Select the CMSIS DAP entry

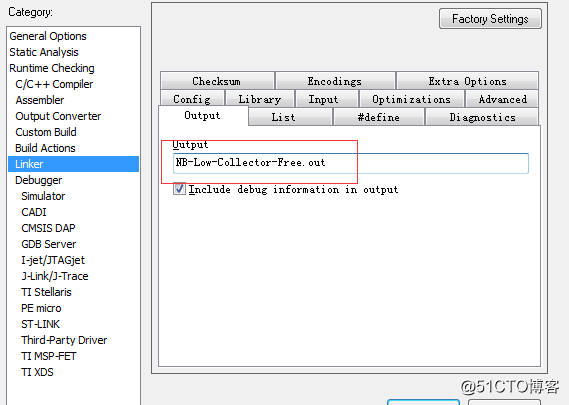(x=48, y=228)
